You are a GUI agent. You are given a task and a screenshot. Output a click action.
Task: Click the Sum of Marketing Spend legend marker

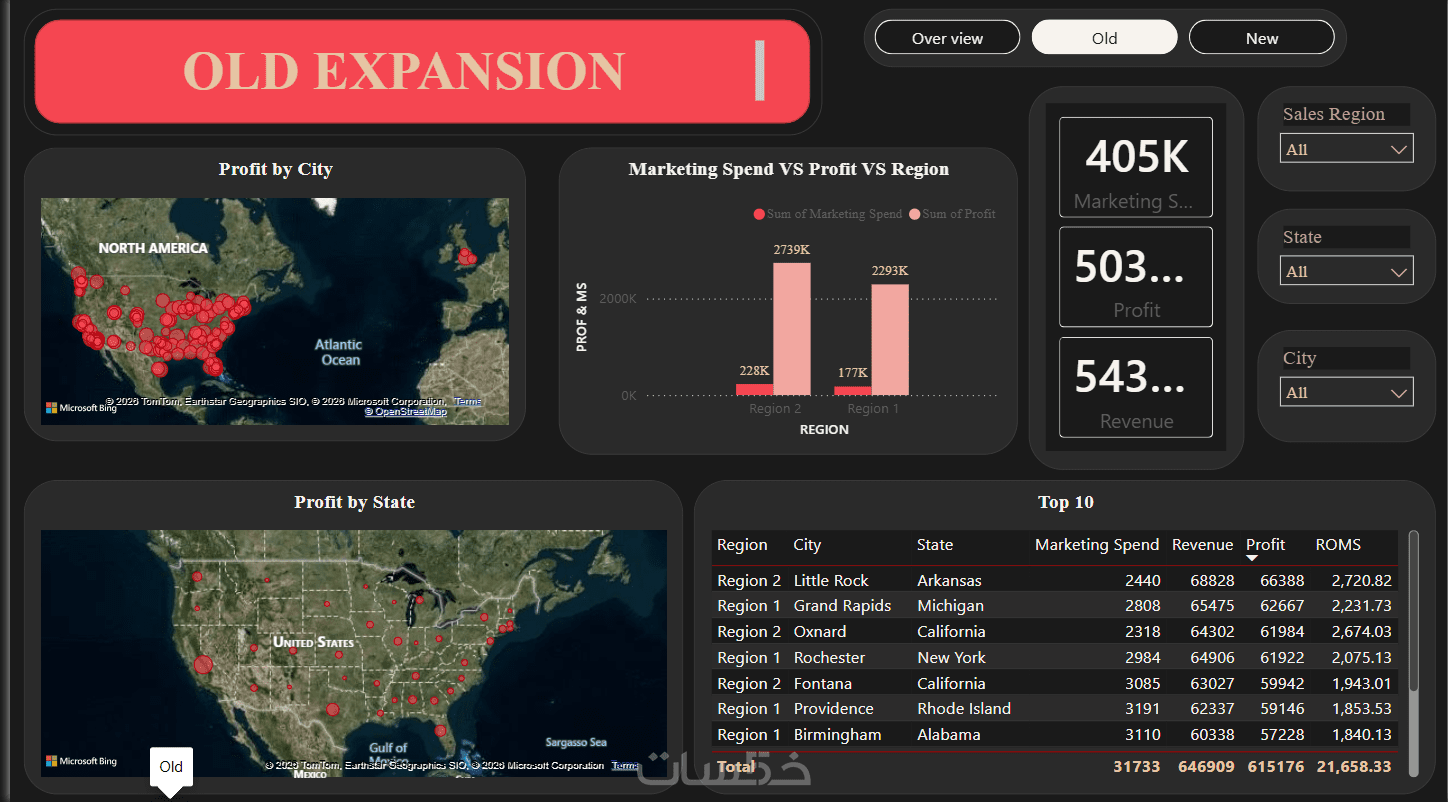(759, 214)
